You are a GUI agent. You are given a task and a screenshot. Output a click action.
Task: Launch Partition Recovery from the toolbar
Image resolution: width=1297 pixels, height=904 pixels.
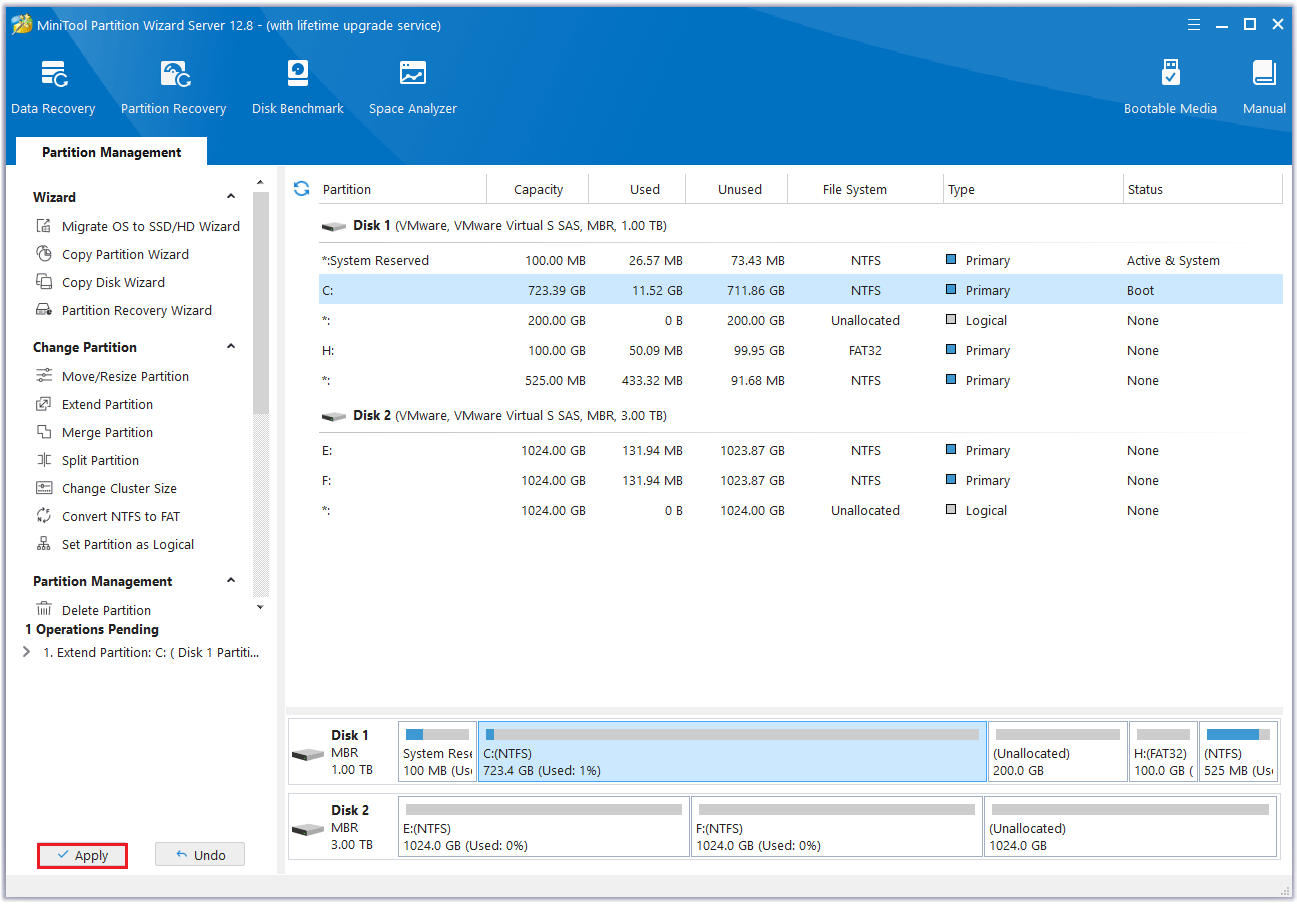(x=173, y=88)
